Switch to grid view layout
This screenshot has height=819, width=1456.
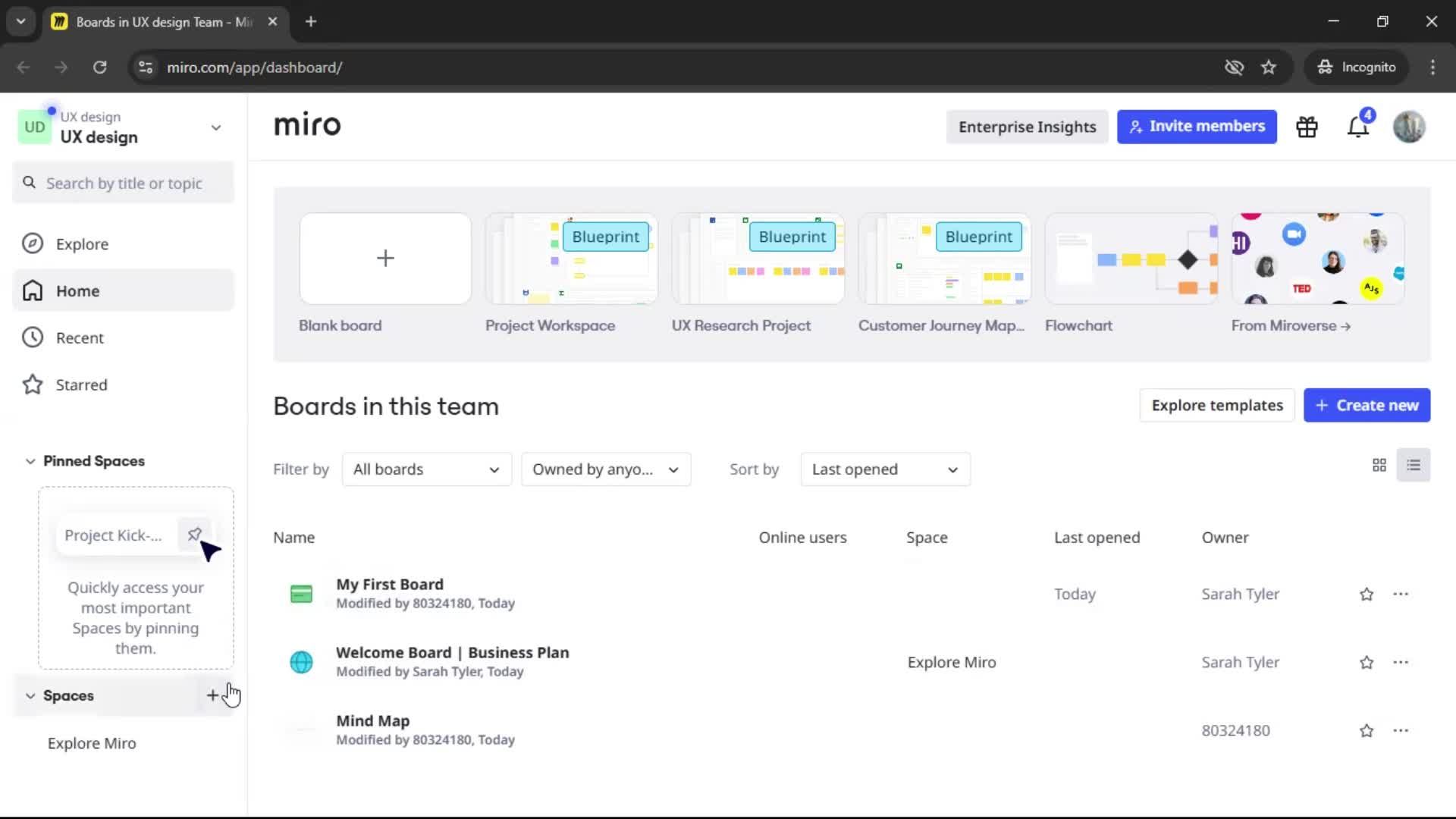[1379, 466]
